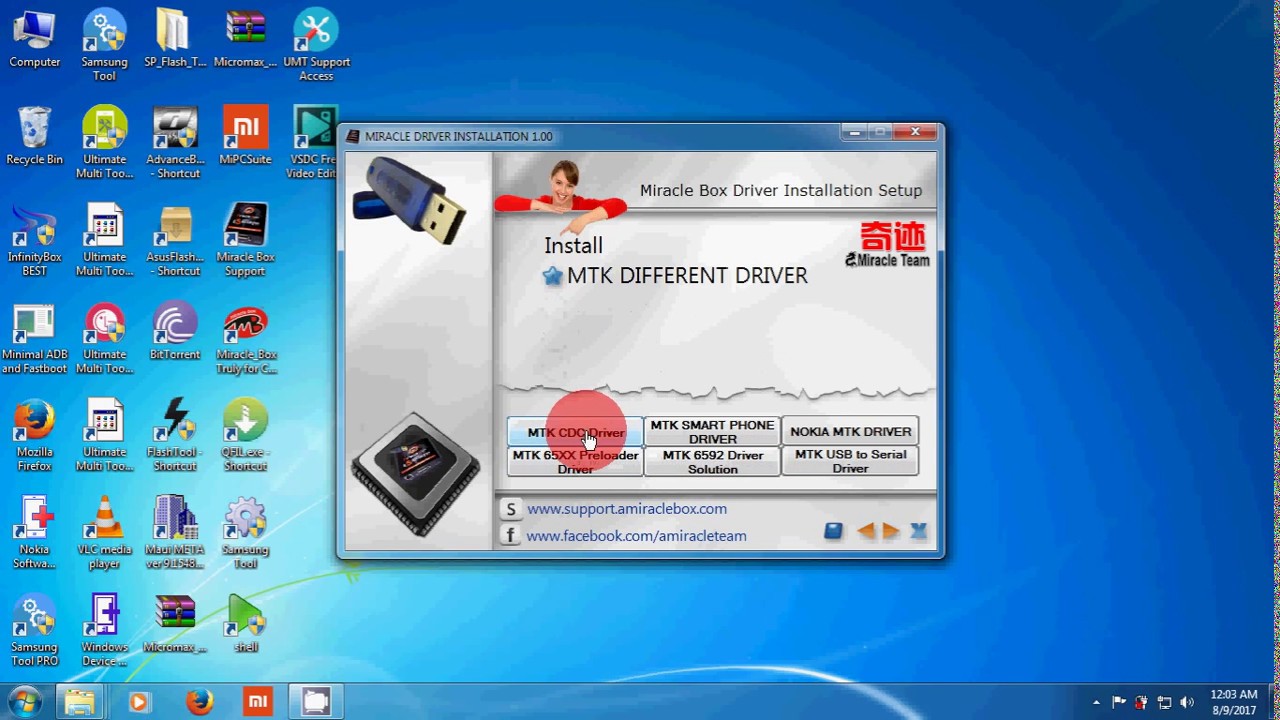Open media player taskbar icon

pyautogui.click(x=139, y=702)
